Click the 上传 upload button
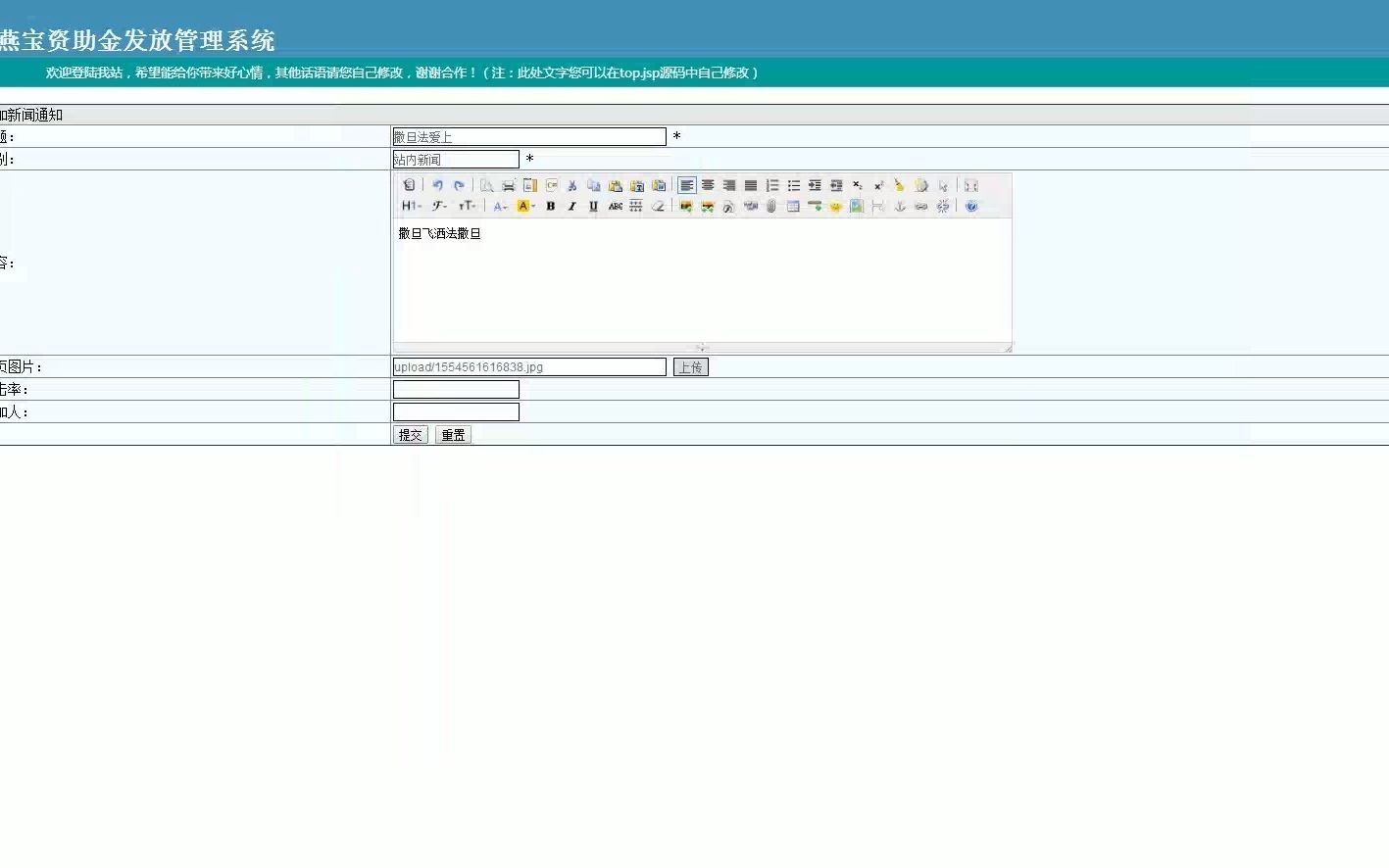Image resolution: width=1389 pixels, height=868 pixels. click(x=691, y=366)
